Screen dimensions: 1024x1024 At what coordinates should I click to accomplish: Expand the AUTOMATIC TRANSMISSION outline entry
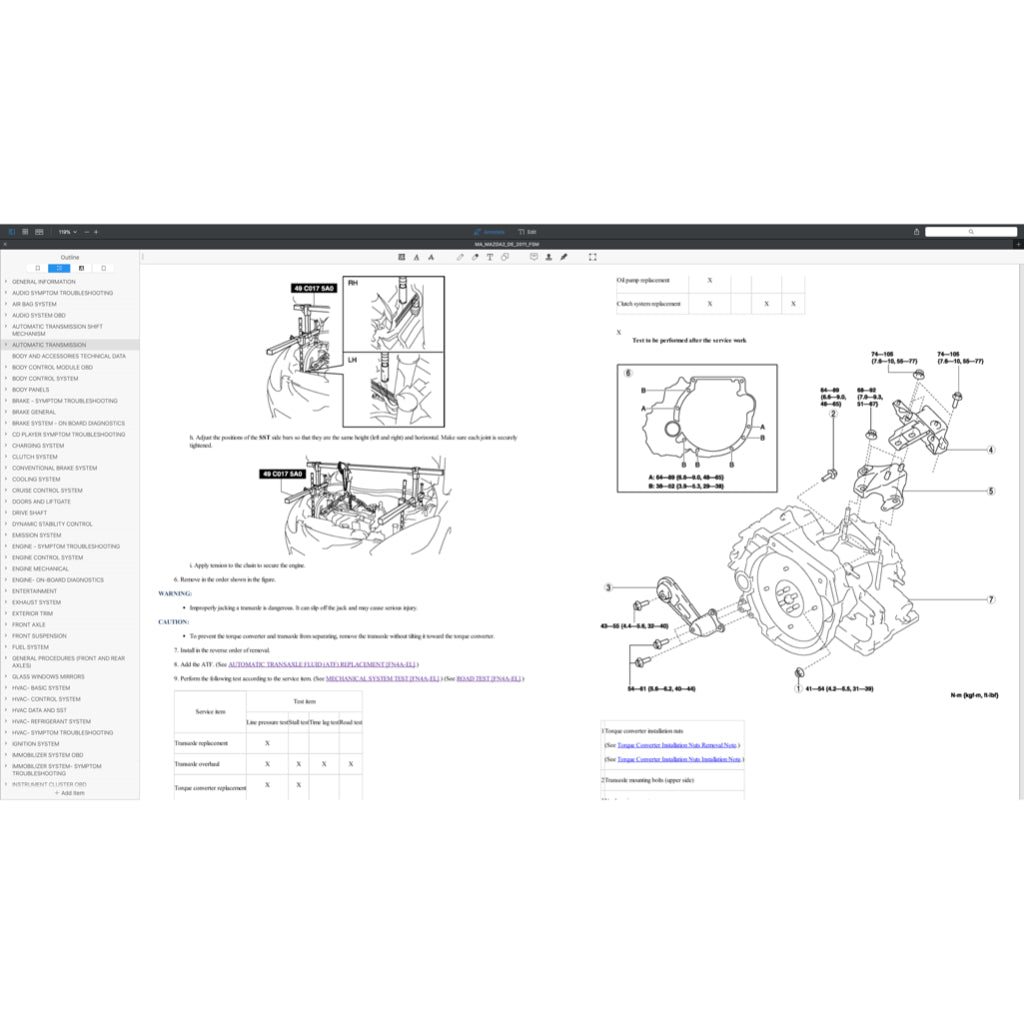coord(7,344)
